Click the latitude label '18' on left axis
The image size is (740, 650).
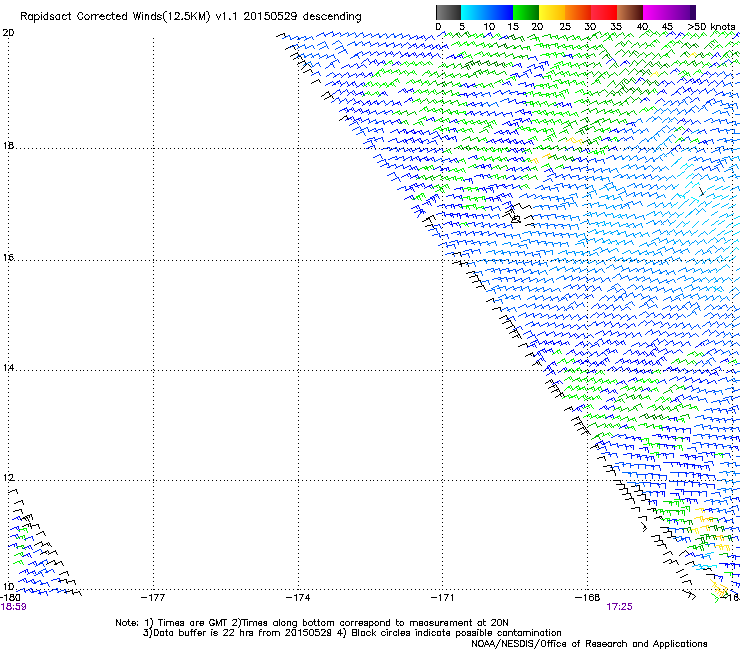[8, 145]
